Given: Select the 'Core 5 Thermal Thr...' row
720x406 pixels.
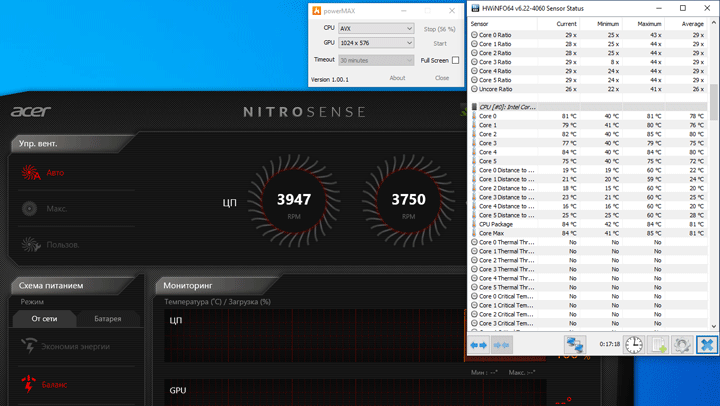Looking at the screenshot, I should click(x=588, y=287).
